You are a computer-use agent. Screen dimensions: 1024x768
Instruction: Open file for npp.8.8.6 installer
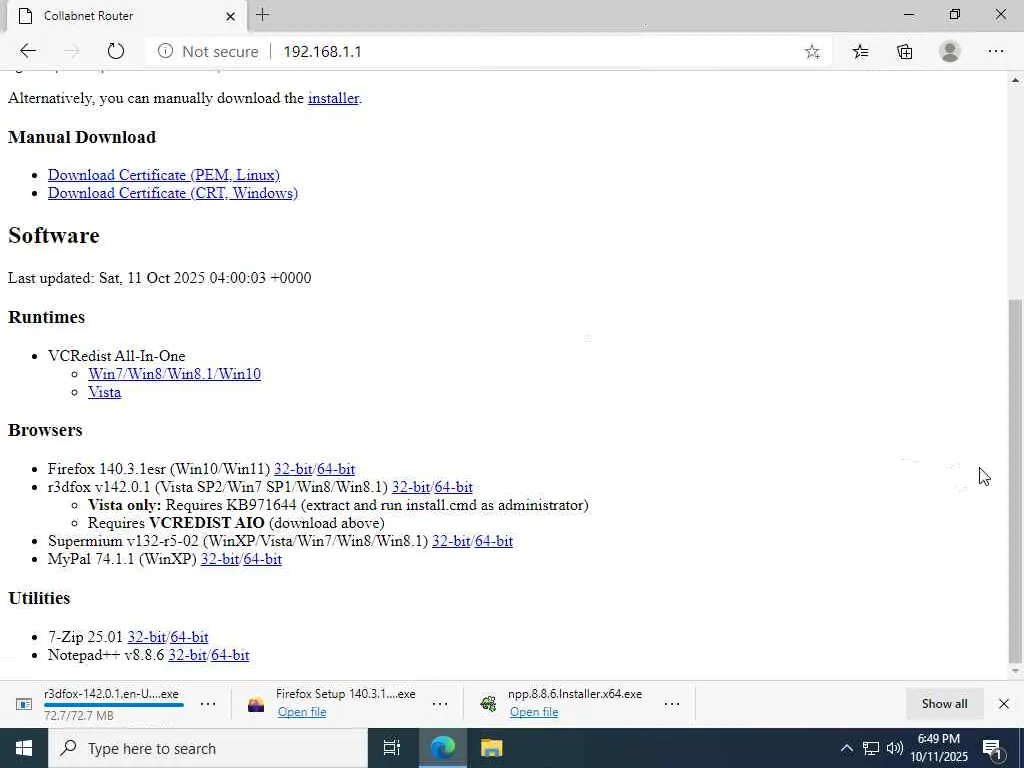(x=534, y=712)
